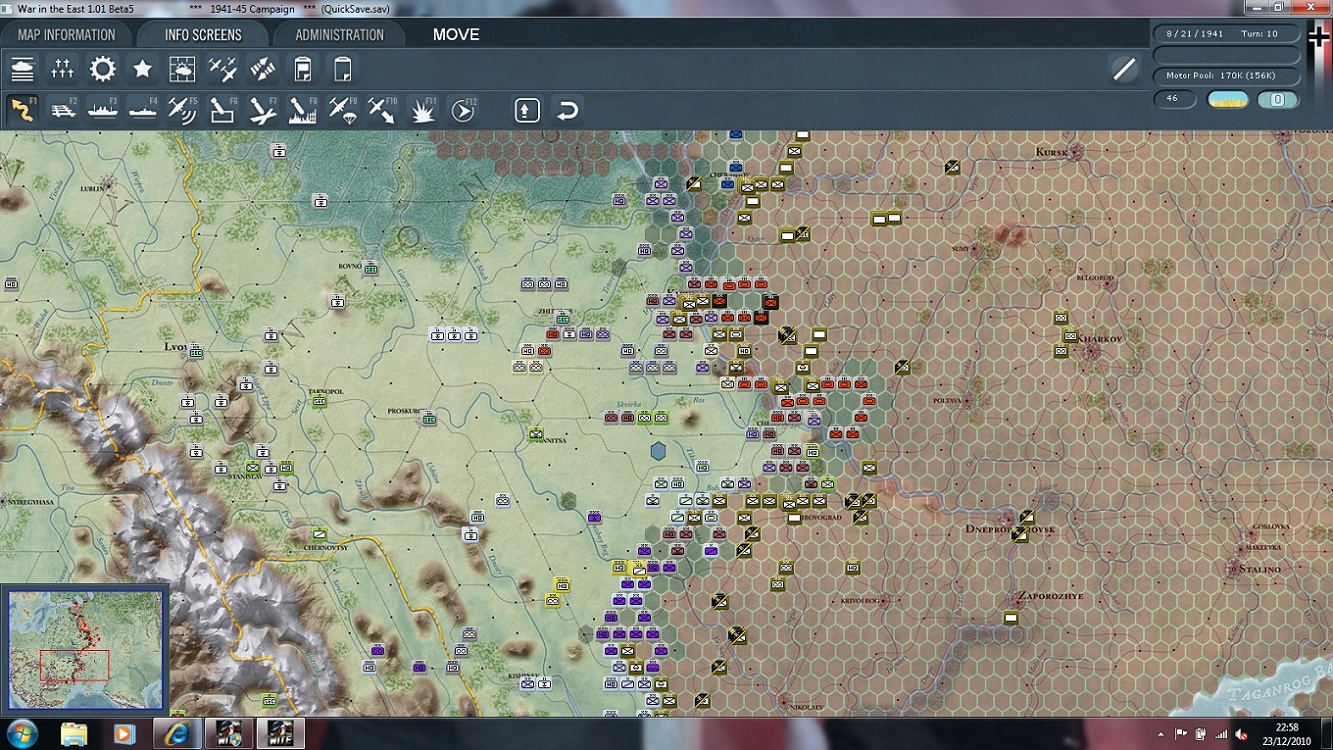Switch to the INFO SCREENS tab

point(203,35)
